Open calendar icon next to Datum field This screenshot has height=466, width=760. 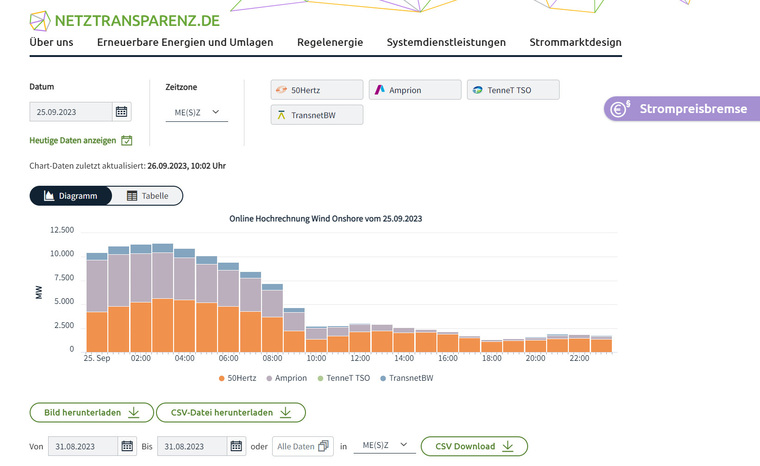pos(122,112)
